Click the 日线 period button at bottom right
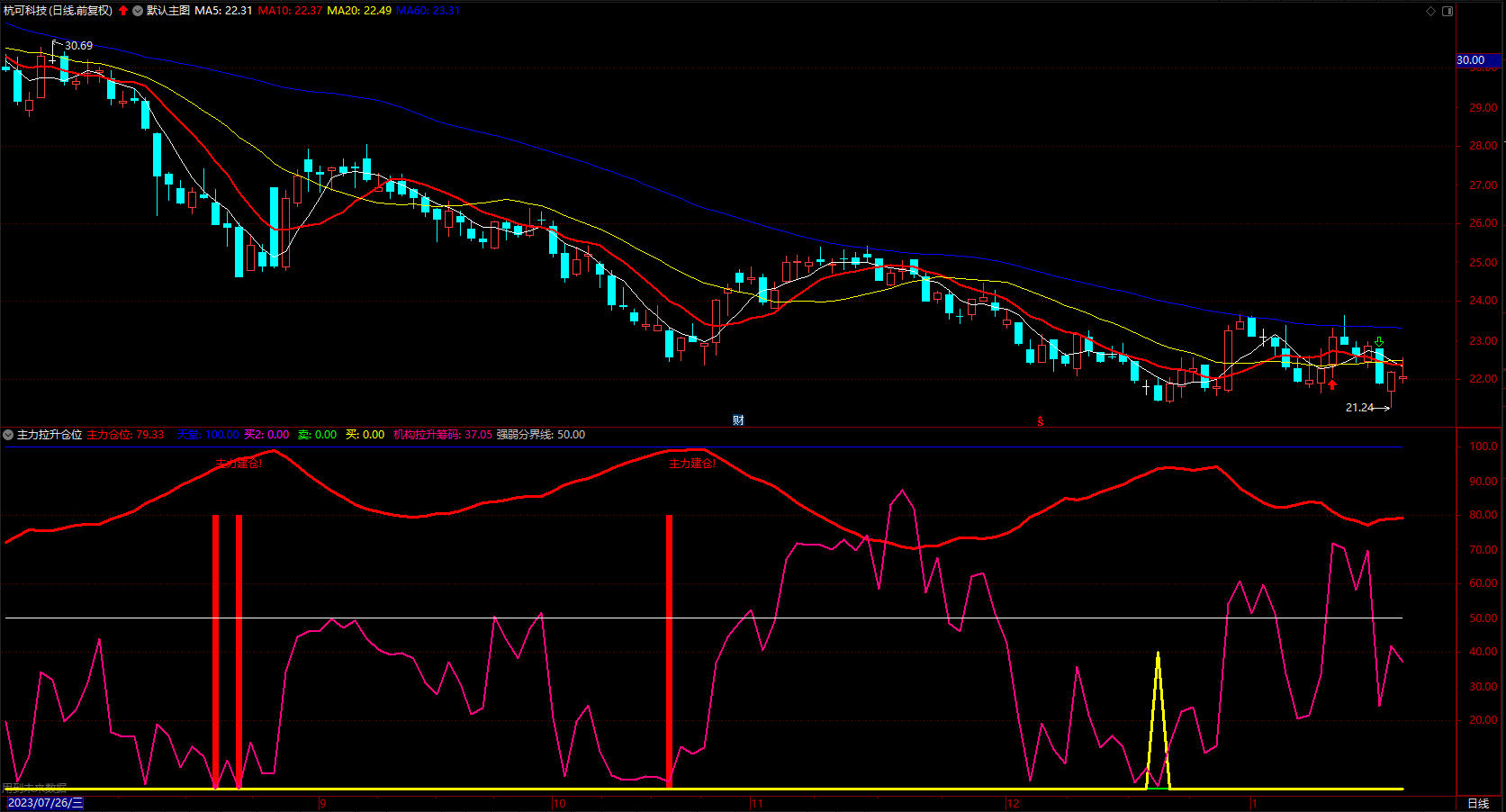This screenshot has width=1506, height=812. coord(1478,803)
